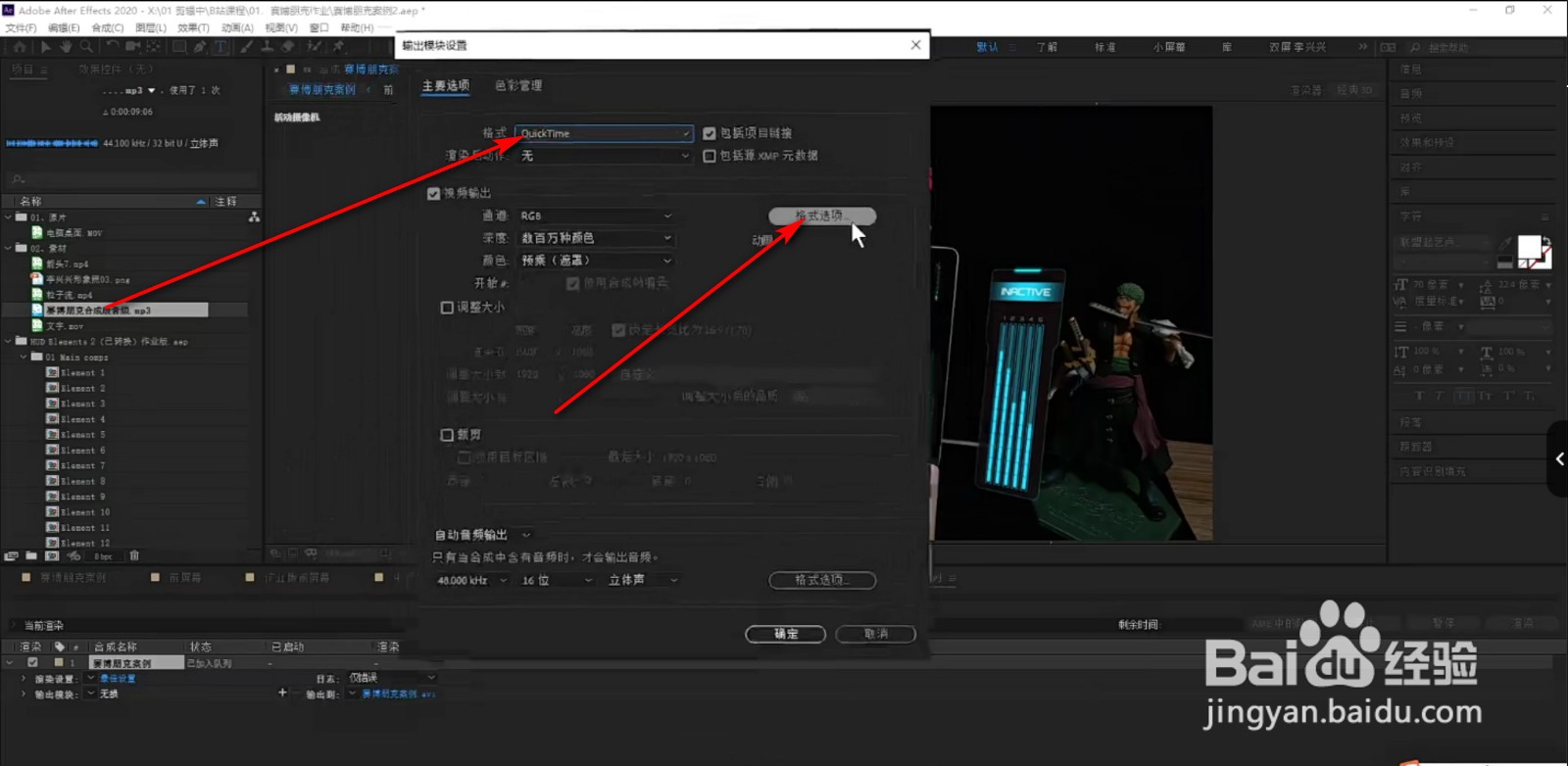This screenshot has width=1568, height=766.
Task: Open the RGB channels dropdown
Action: pos(596,215)
